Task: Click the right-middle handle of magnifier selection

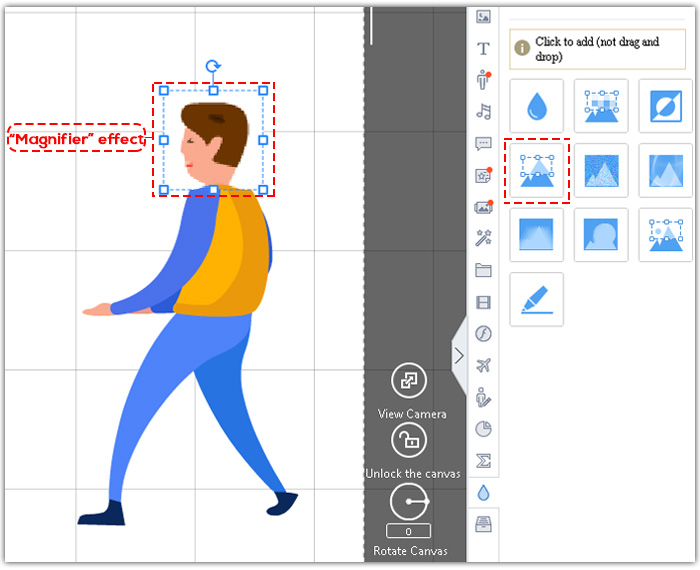Action: [263, 140]
